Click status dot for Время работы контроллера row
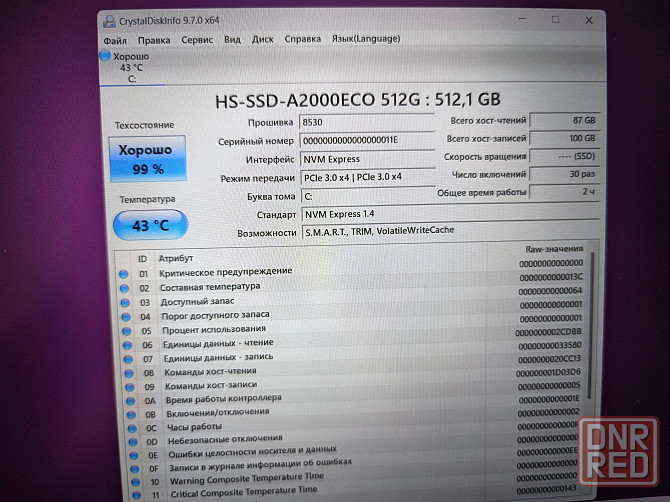The width and height of the screenshot is (670, 502). [131, 402]
